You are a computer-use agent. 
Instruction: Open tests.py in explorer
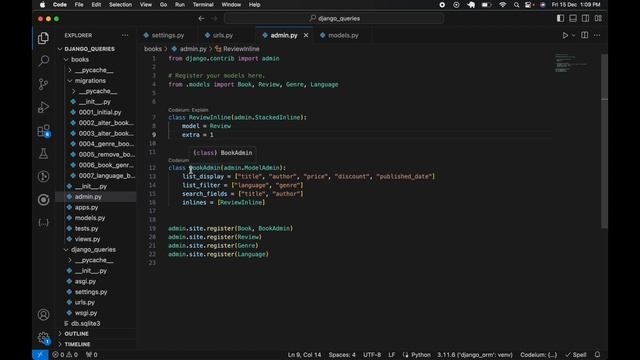[87, 229]
